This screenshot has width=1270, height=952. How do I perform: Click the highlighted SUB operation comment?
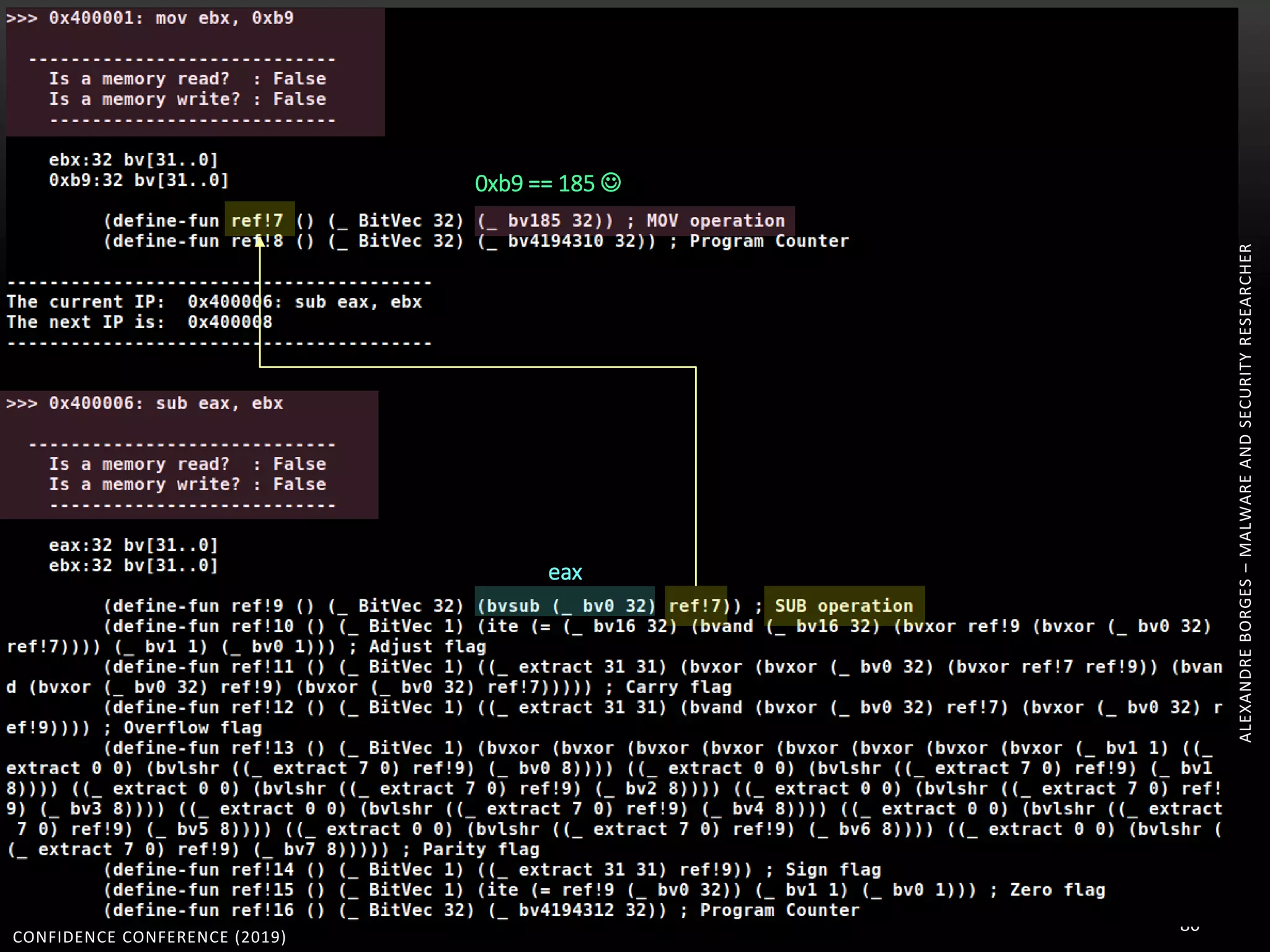pyautogui.click(x=843, y=605)
